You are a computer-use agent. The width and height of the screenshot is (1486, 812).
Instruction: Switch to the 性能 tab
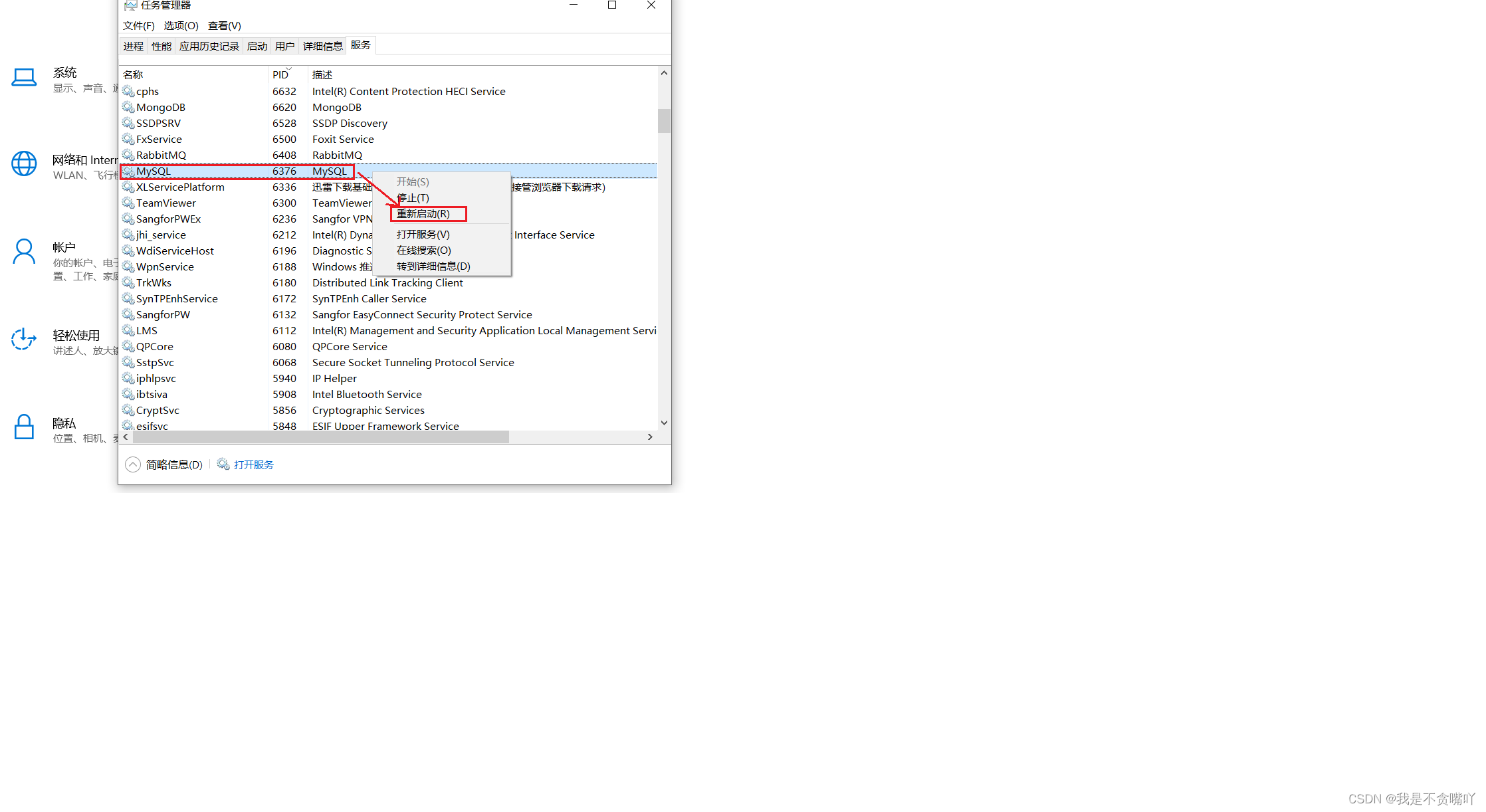(161, 46)
